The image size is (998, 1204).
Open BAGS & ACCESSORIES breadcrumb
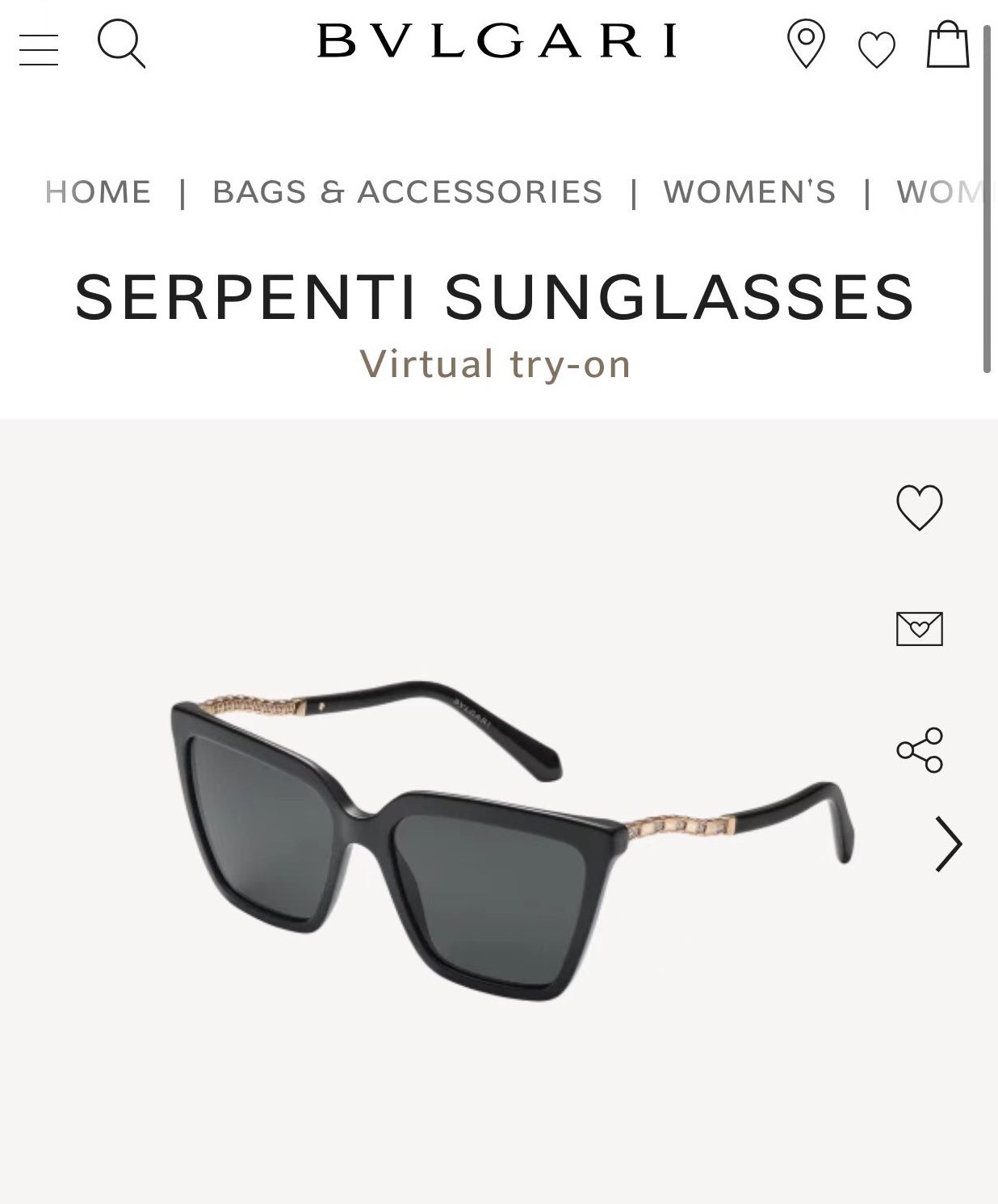point(408,192)
